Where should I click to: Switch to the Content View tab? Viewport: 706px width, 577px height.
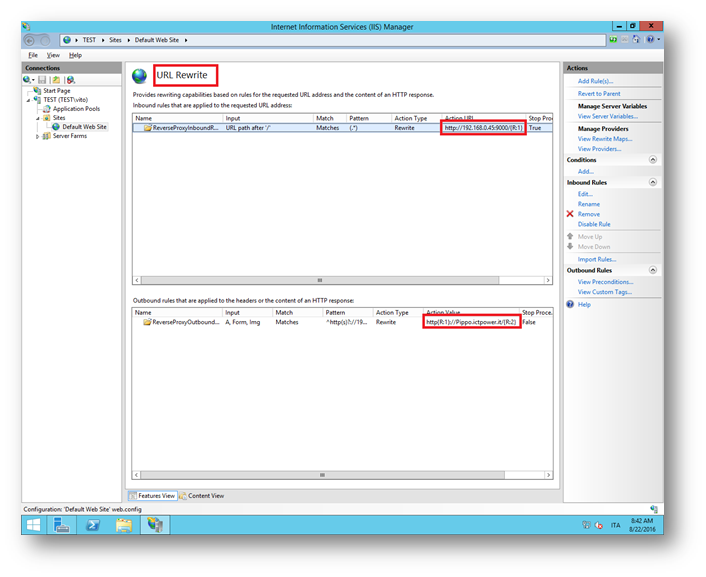[x=205, y=495]
